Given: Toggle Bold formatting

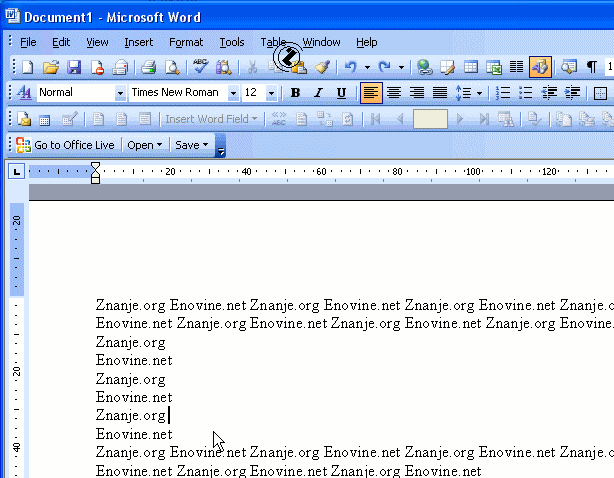Looking at the screenshot, I should (x=295, y=93).
